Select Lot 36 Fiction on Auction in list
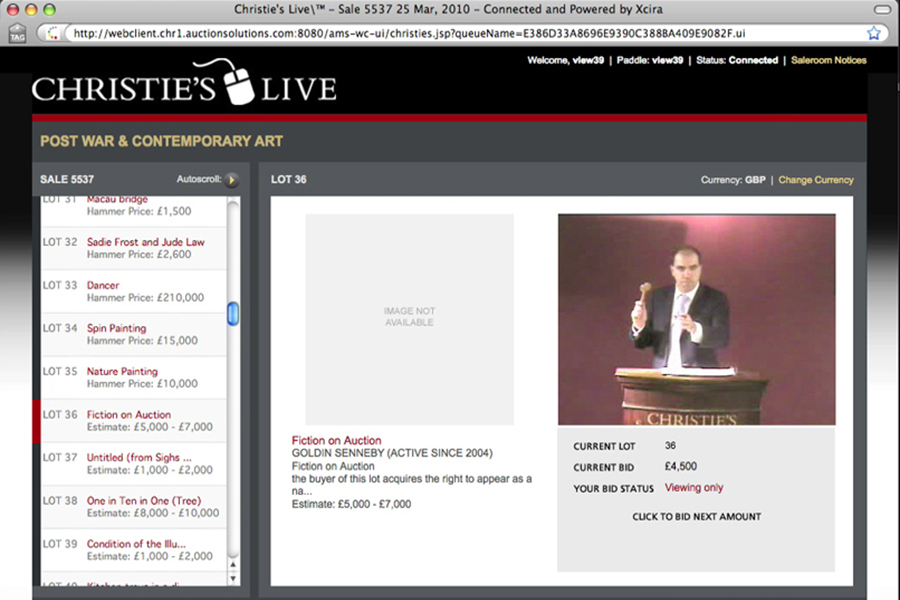This screenshot has height=600, width=900. 134,420
